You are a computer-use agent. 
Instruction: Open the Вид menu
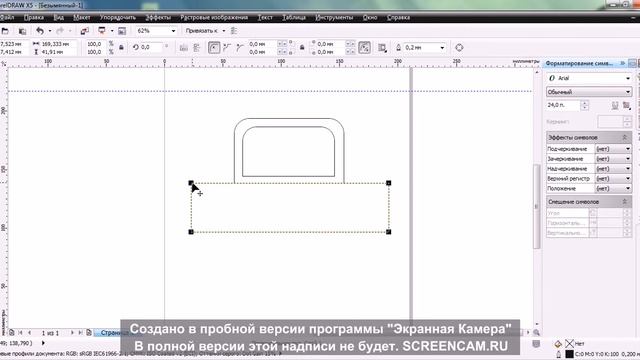(59, 18)
